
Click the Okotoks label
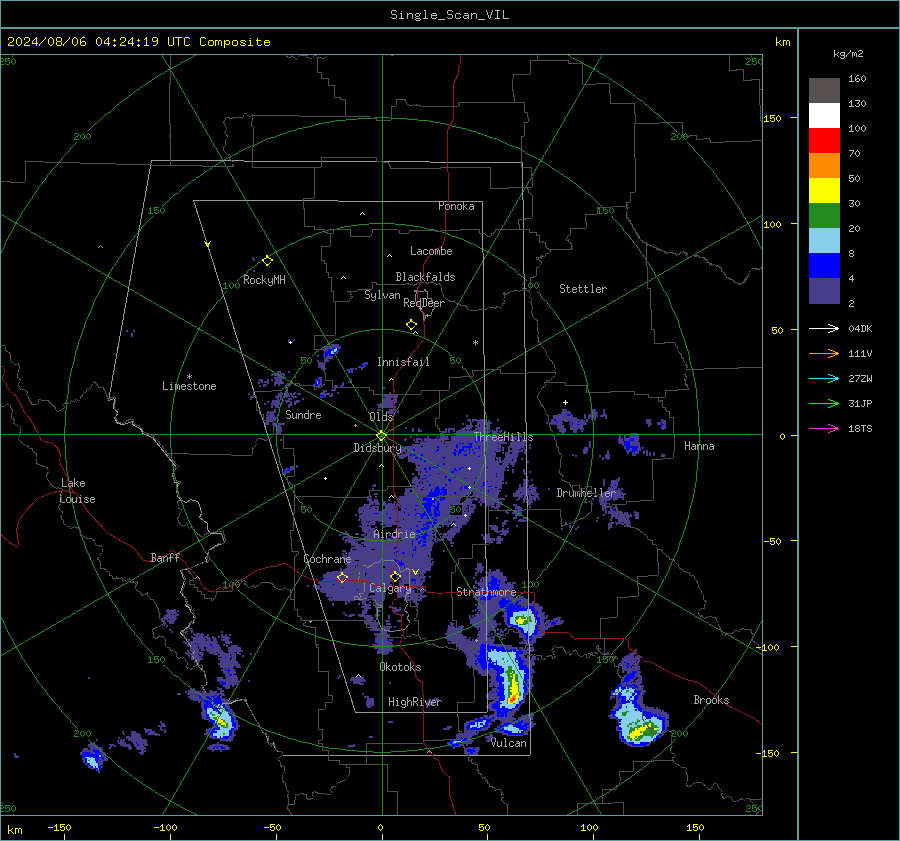coord(400,667)
